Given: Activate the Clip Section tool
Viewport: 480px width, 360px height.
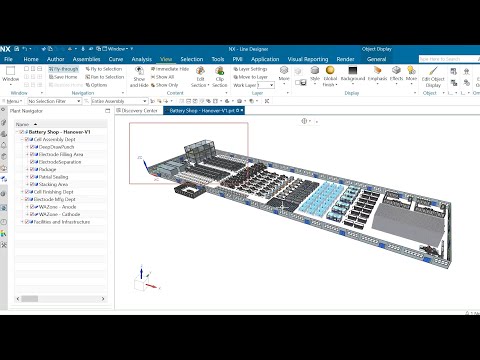Looking at the screenshot, I should click(x=219, y=77).
